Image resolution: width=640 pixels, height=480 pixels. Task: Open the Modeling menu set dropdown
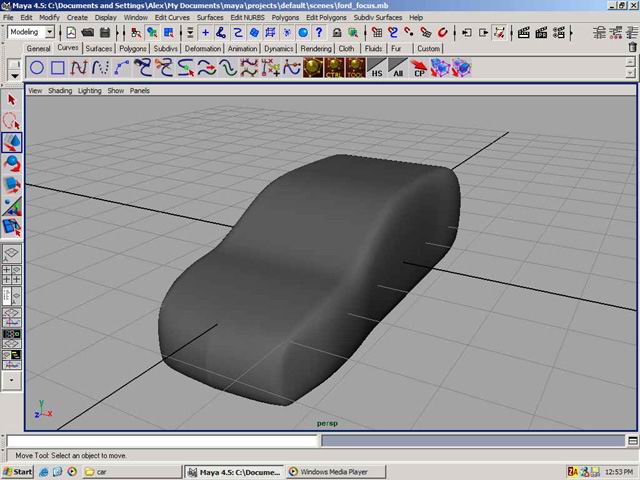coord(31,32)
